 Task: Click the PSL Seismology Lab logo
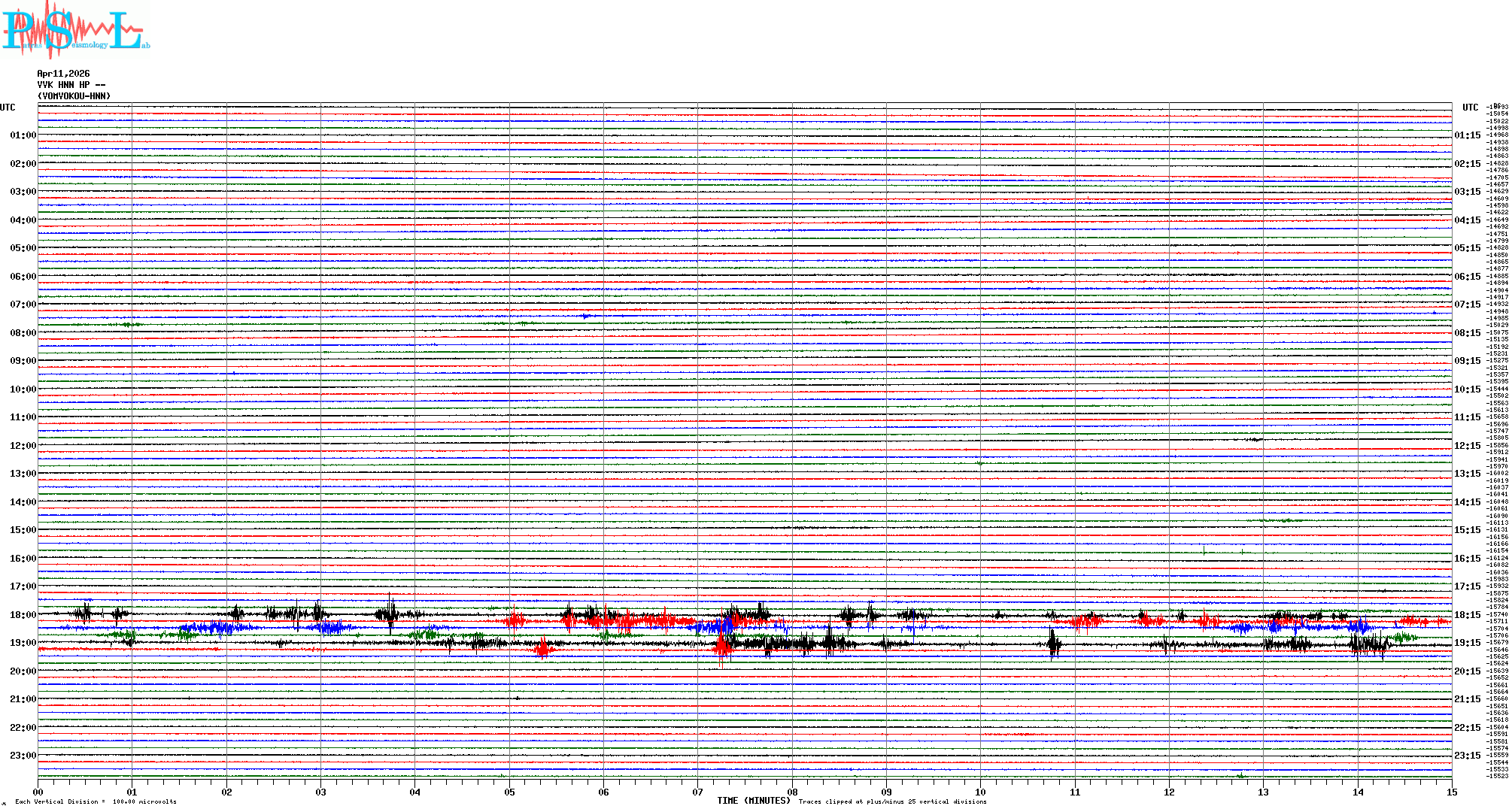point(75,30)
